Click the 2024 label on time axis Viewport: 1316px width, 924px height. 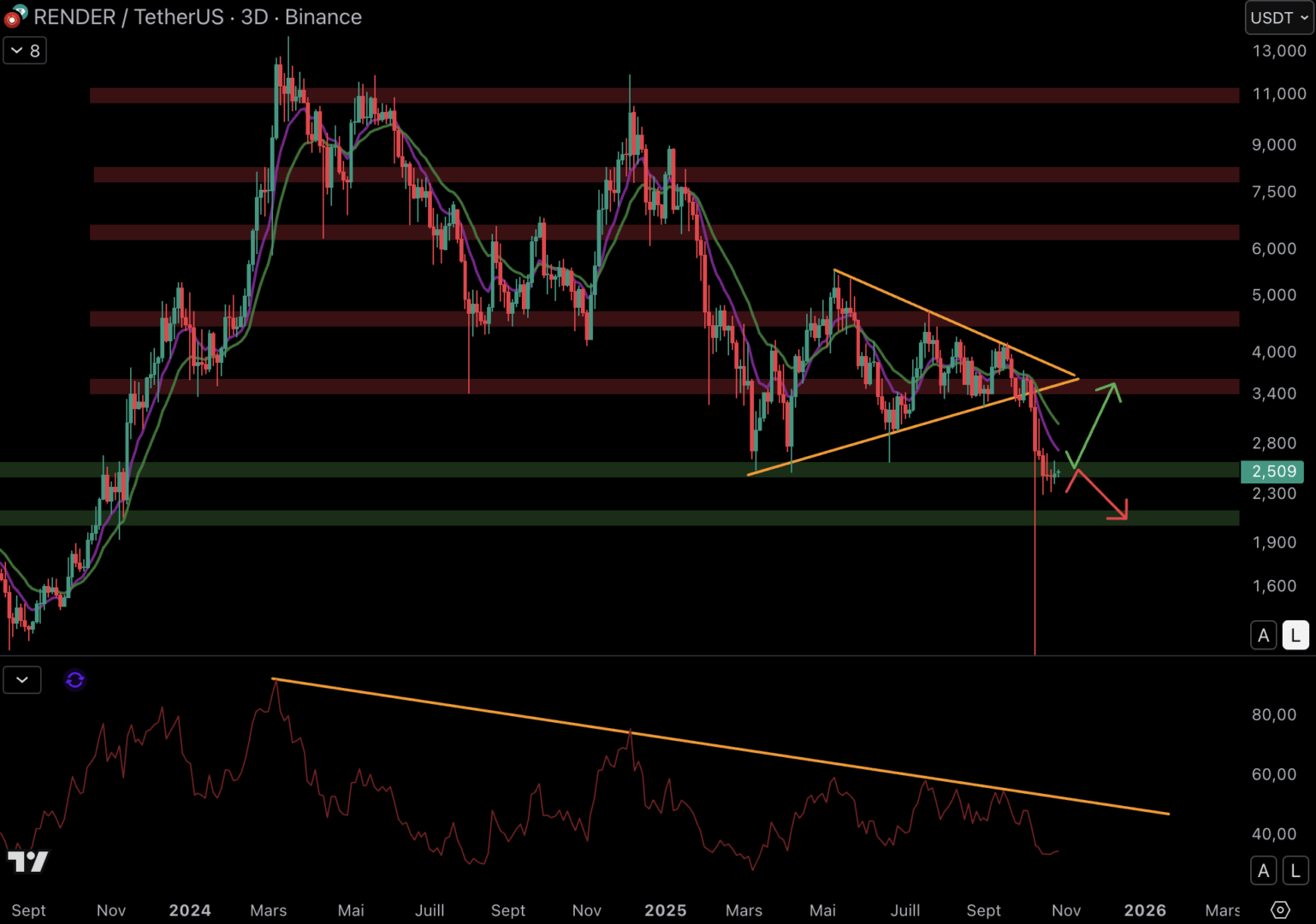coord(190,910)
